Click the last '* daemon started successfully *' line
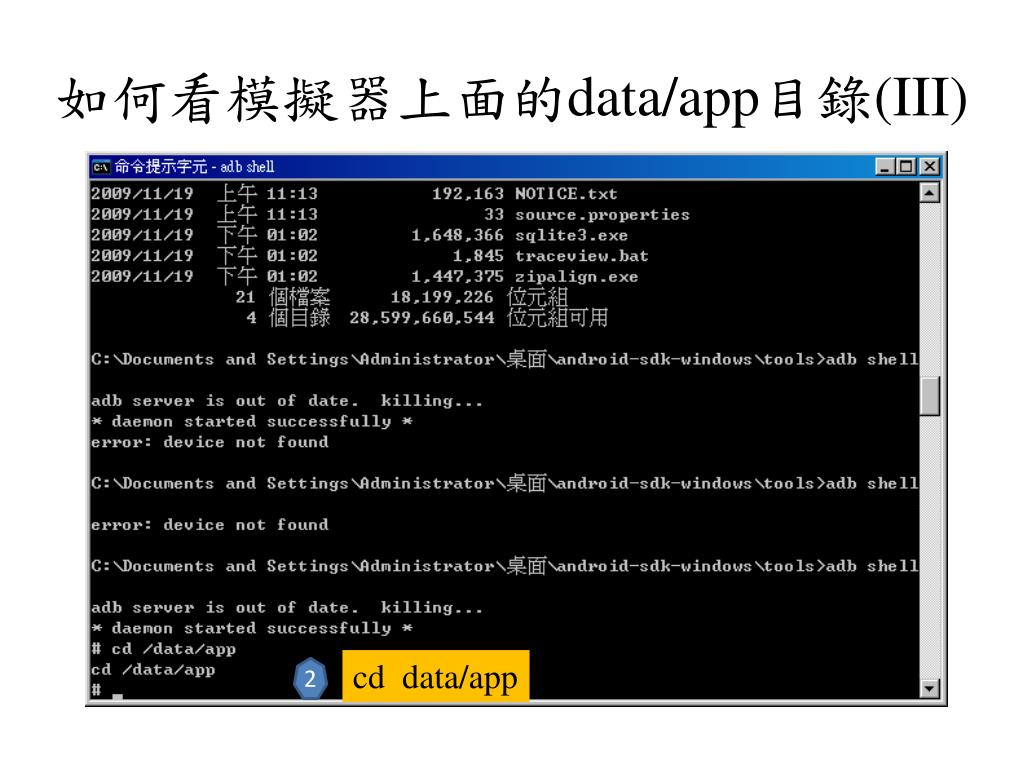 pos(251,628)
